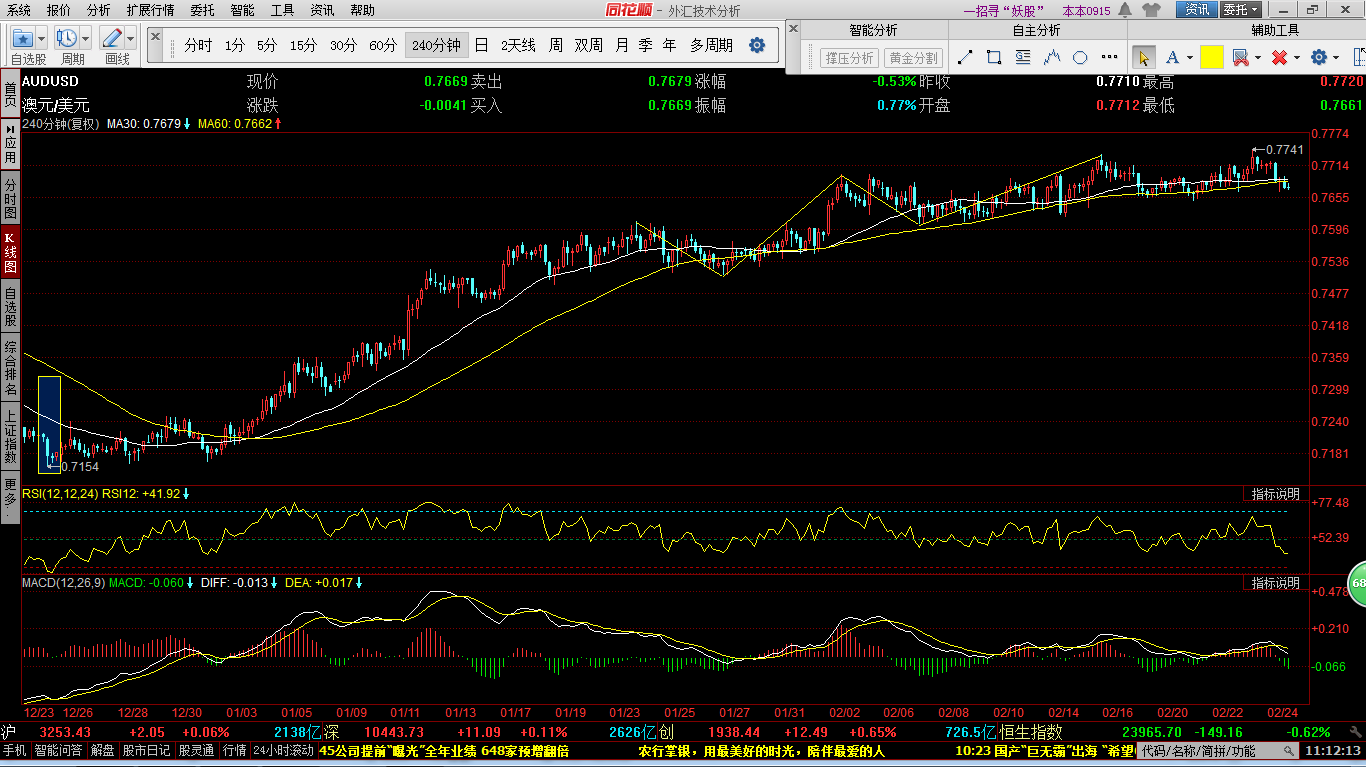Select the ellipse drawing tool
Viewport: 1366px width, 767px height.
[1080, 58]
